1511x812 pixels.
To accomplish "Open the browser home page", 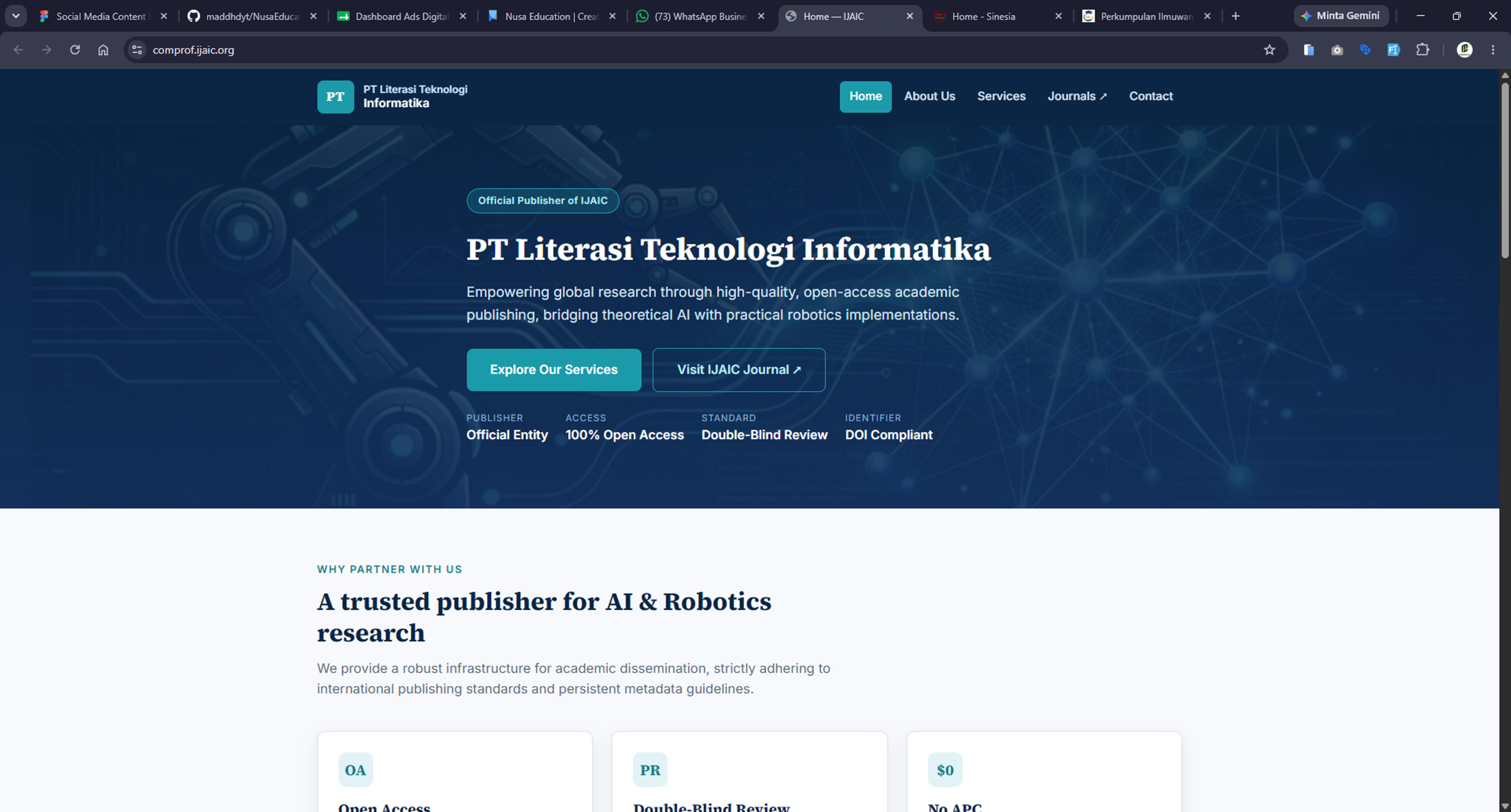I will 103,50.
